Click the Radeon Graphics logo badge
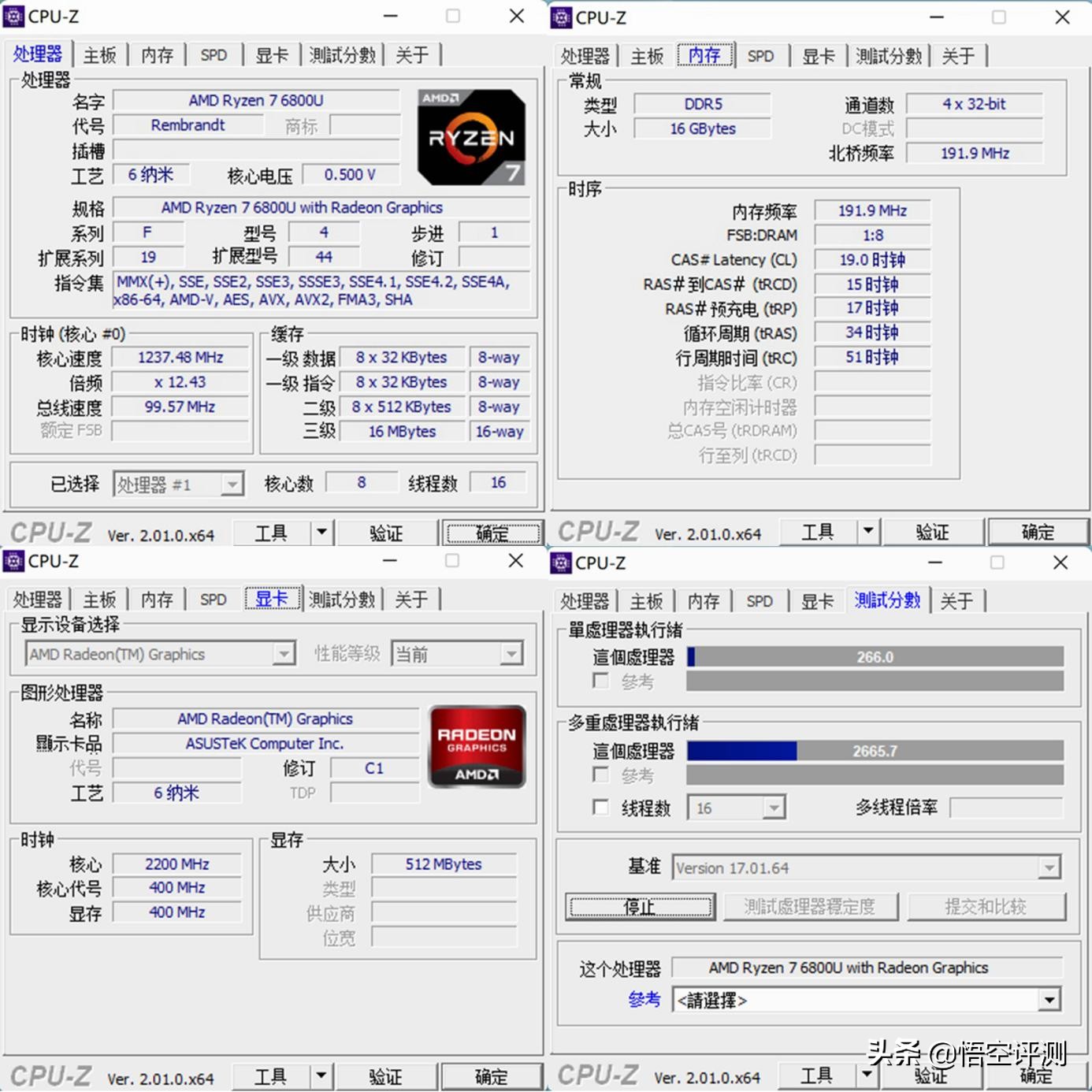Viewport: 1092px width, 1092px height. (476, 746)
